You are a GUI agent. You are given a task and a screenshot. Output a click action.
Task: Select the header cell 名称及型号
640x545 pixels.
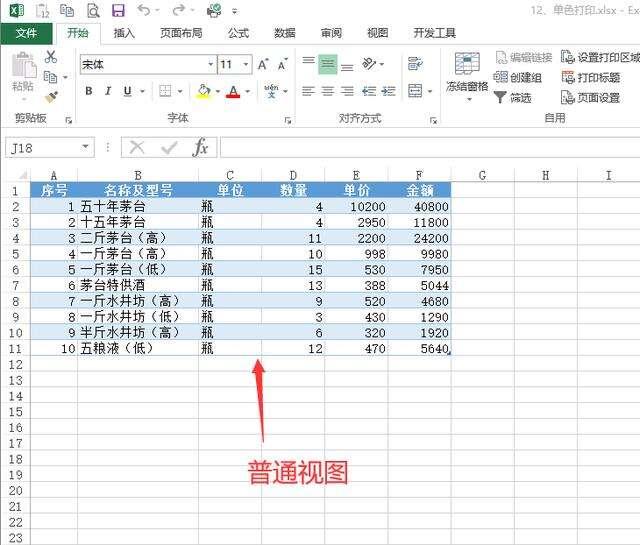pyautogui.click(x=138, y=191)
